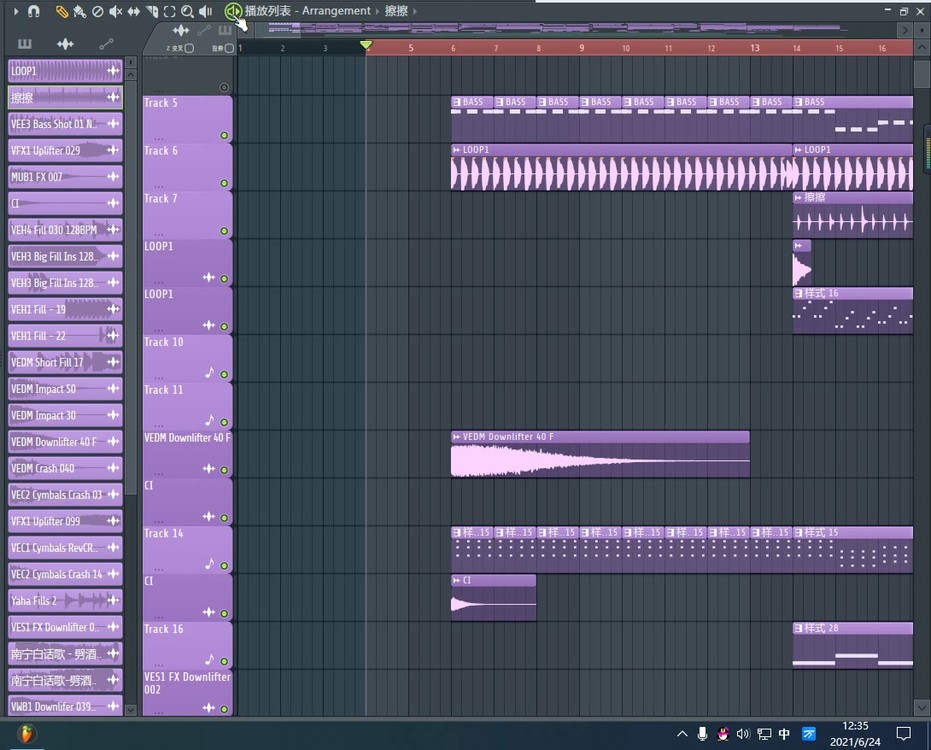Toggle the magnet snap option
931x750 pixels.
click(x=33, y=11)
